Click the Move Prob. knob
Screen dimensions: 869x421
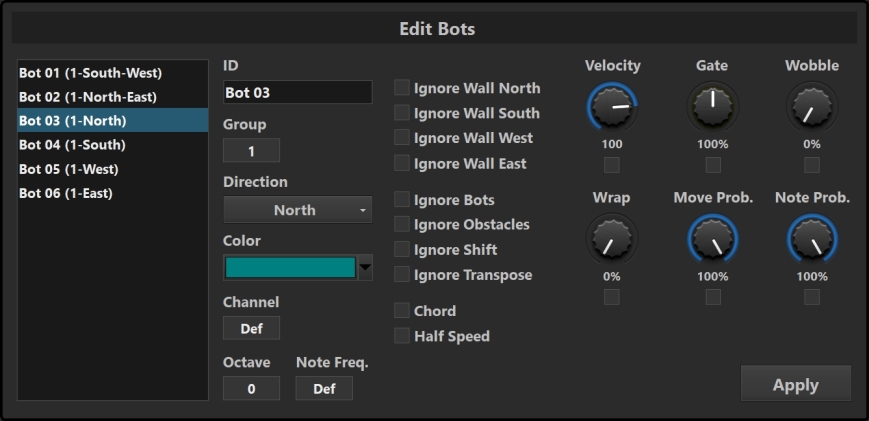point(712,239)
